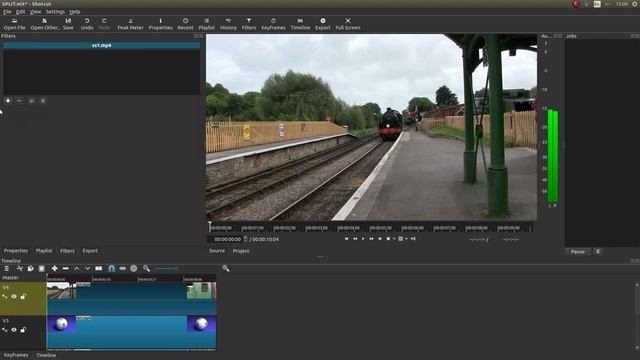
Task: Append clip to track using plus icon
Action: 54,268
